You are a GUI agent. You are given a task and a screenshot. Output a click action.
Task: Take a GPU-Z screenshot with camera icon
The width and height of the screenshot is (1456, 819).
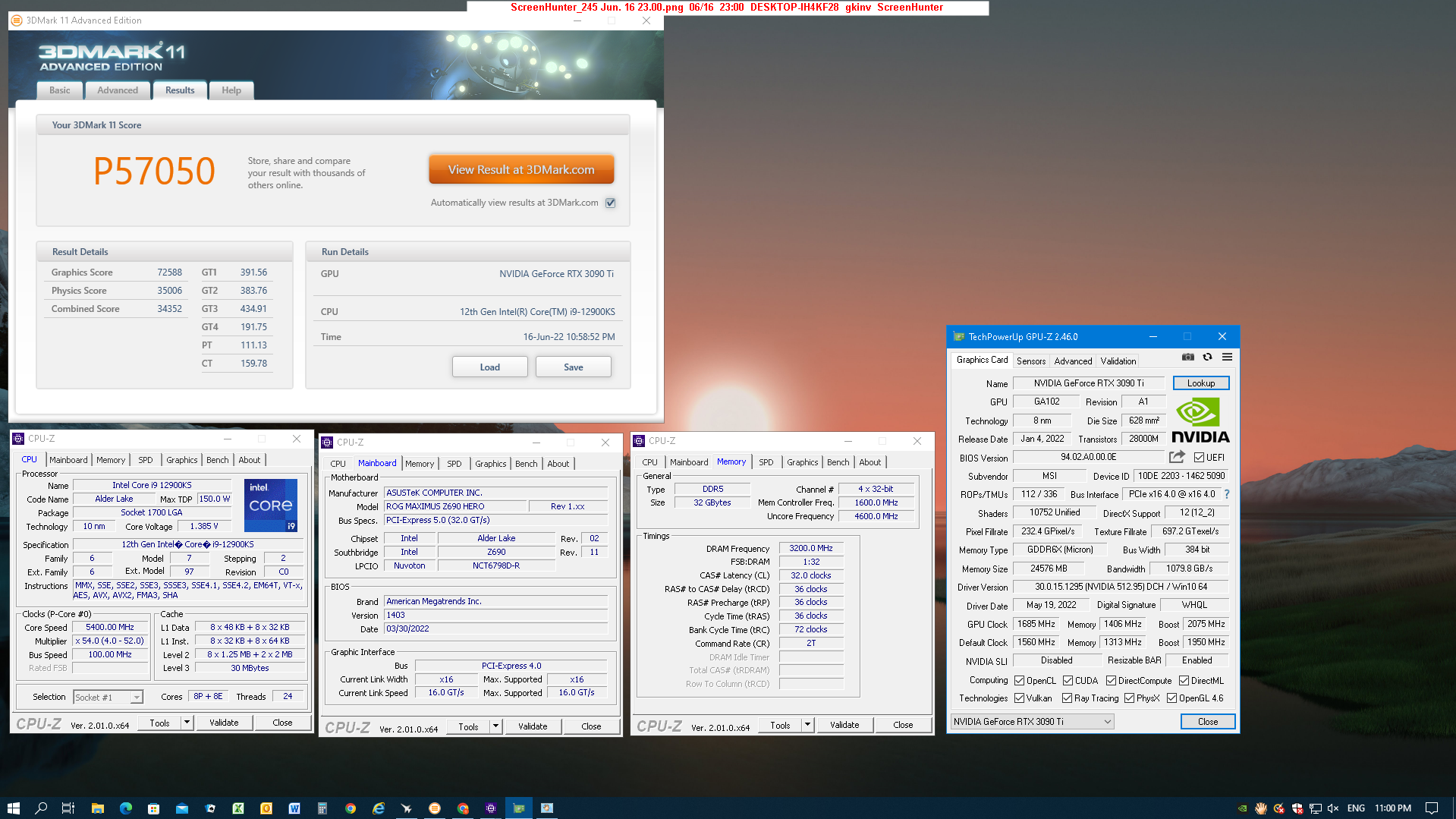(x=1188, y=357)
